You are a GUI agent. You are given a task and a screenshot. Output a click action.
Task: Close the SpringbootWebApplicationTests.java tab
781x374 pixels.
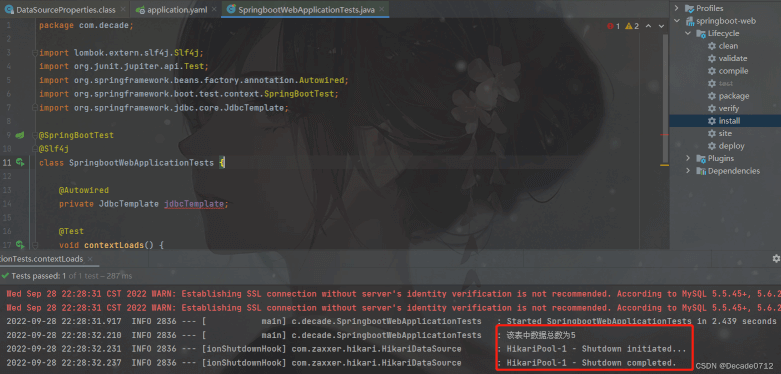[x=382, y=10]
